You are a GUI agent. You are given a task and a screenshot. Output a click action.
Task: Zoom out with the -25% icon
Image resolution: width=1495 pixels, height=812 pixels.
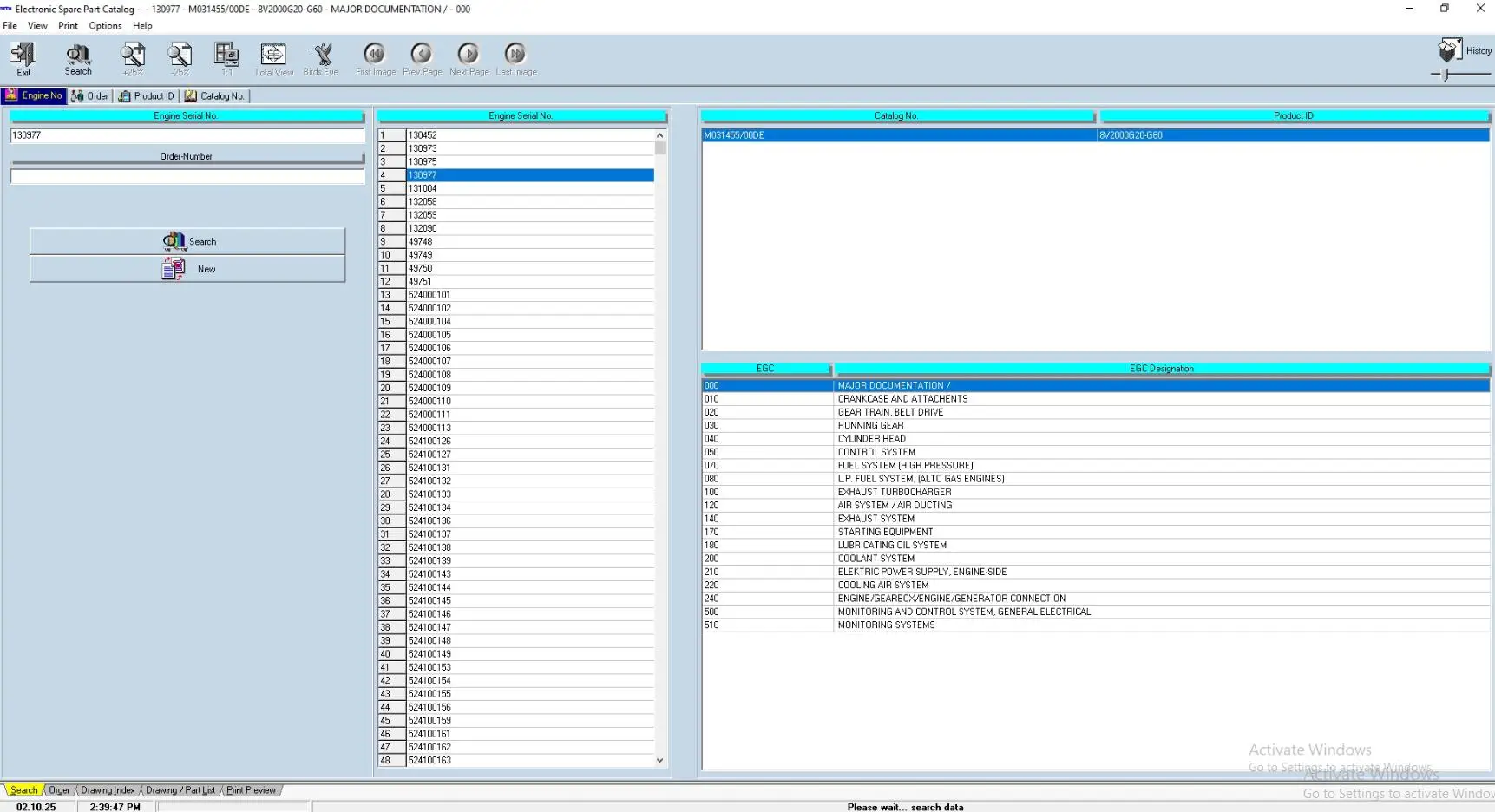point(180,57)
